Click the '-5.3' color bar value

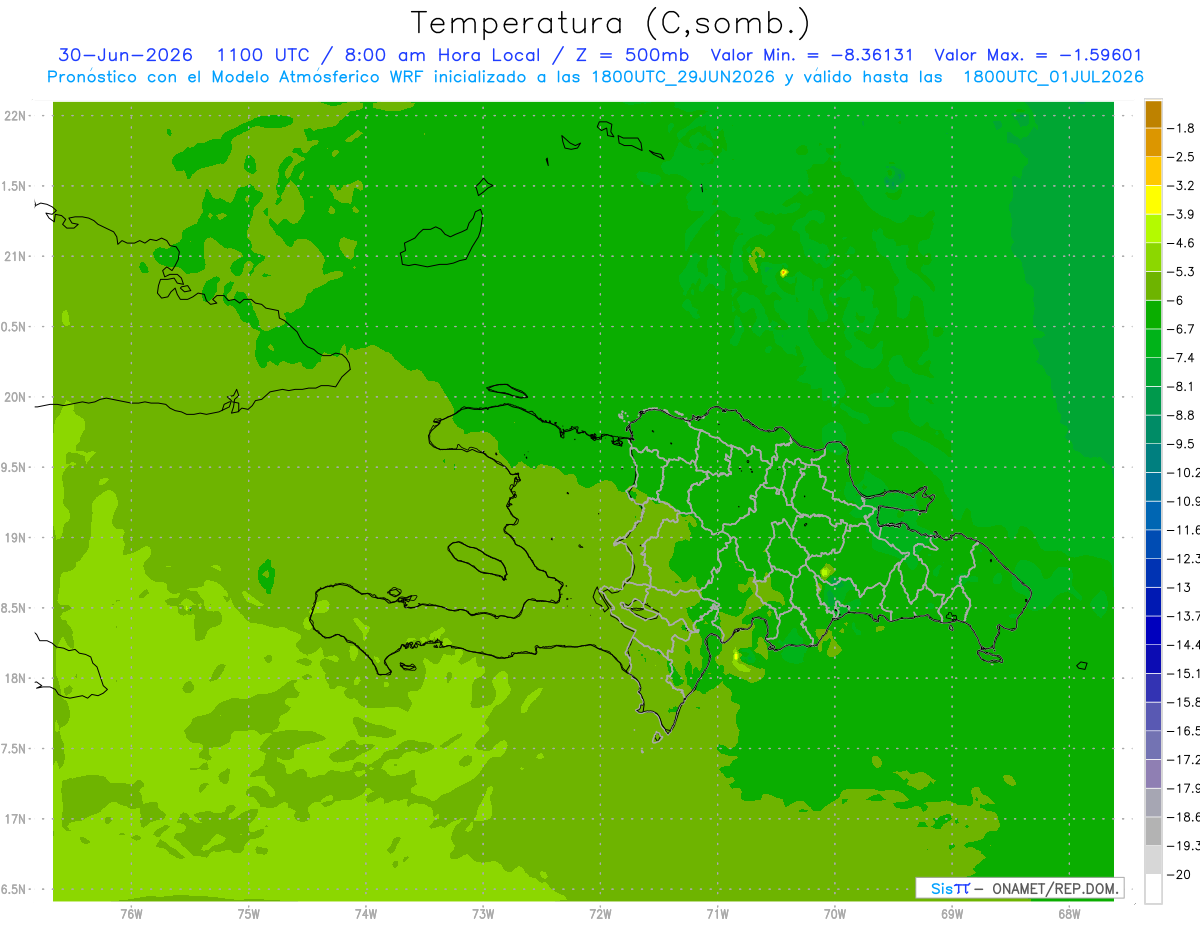(1181, 271)
